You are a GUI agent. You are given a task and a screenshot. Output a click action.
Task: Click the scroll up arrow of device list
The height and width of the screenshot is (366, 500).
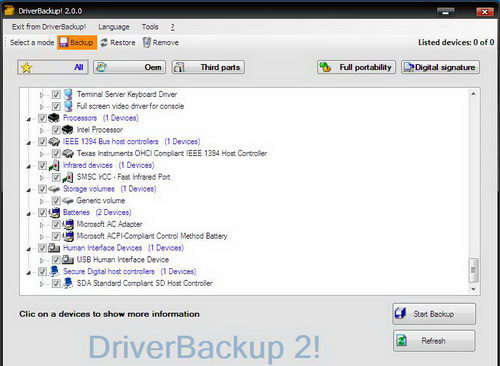473,94
